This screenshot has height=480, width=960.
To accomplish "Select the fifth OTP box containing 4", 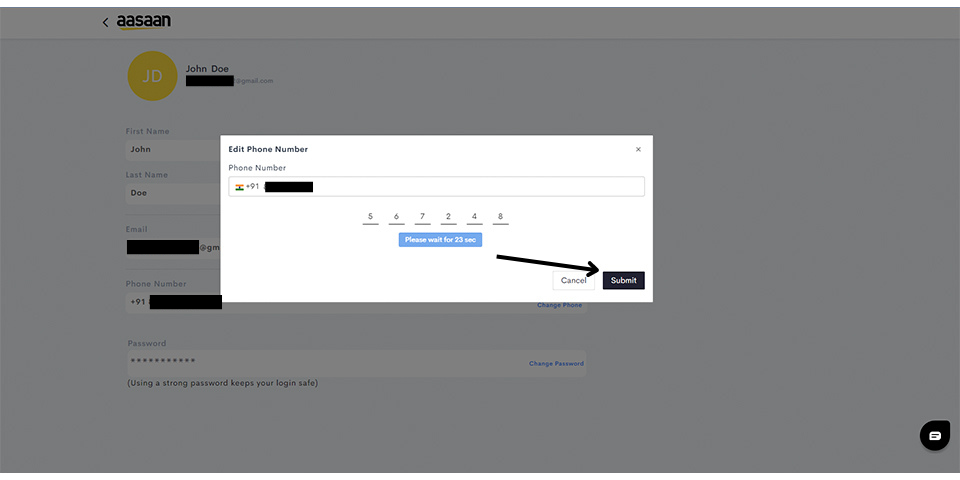I will click(474, 217).
